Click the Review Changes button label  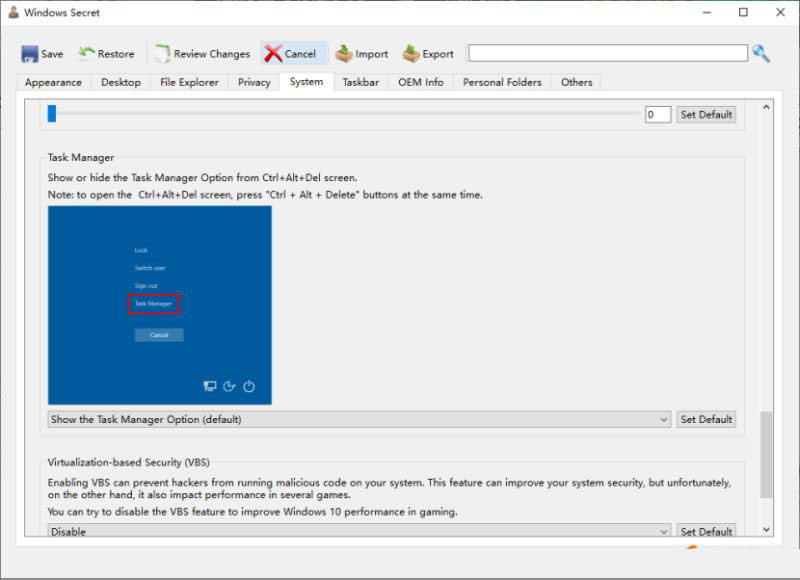point(212,54)
